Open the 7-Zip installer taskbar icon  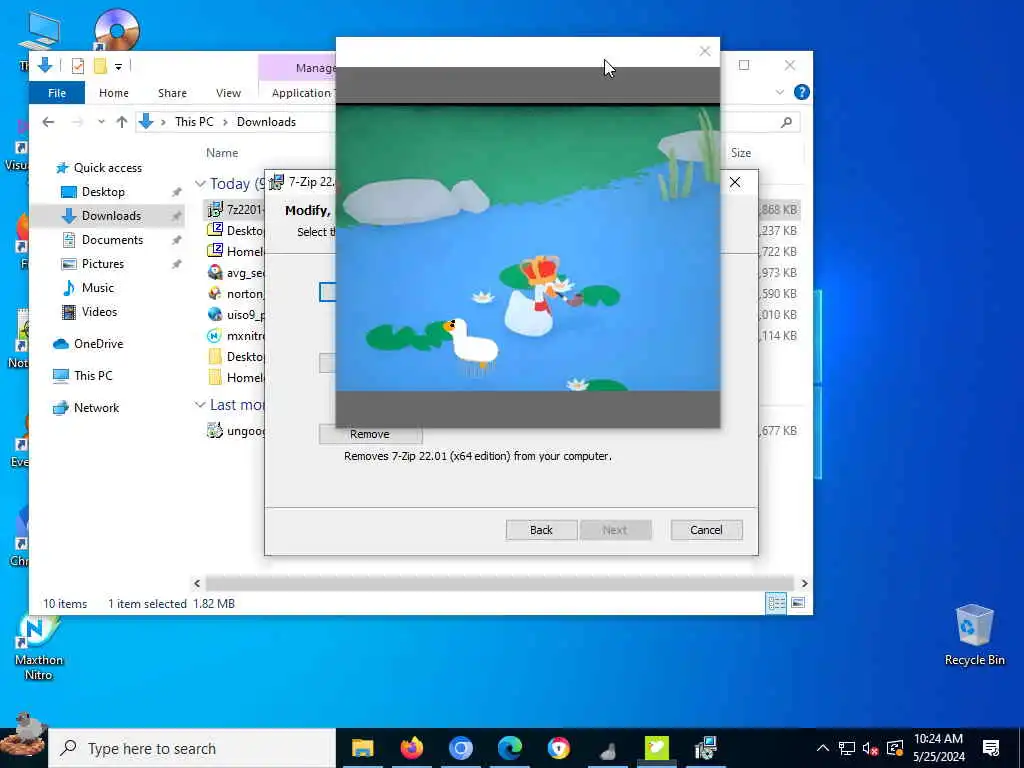click(706, 748)
